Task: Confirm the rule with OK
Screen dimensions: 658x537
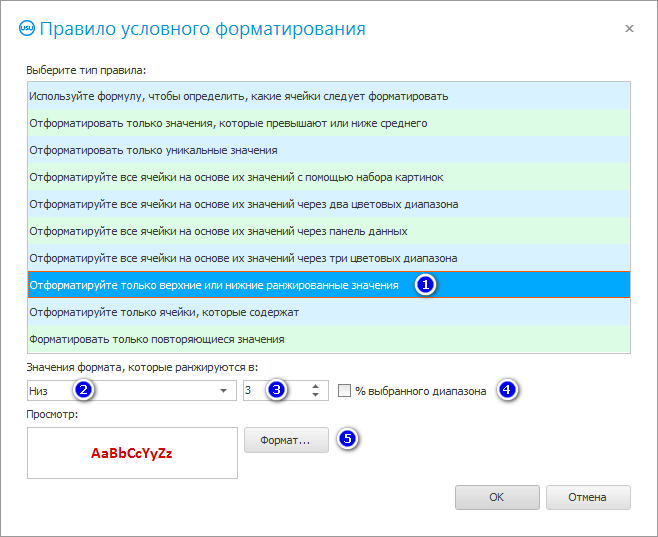Action: tap(497, 498)
